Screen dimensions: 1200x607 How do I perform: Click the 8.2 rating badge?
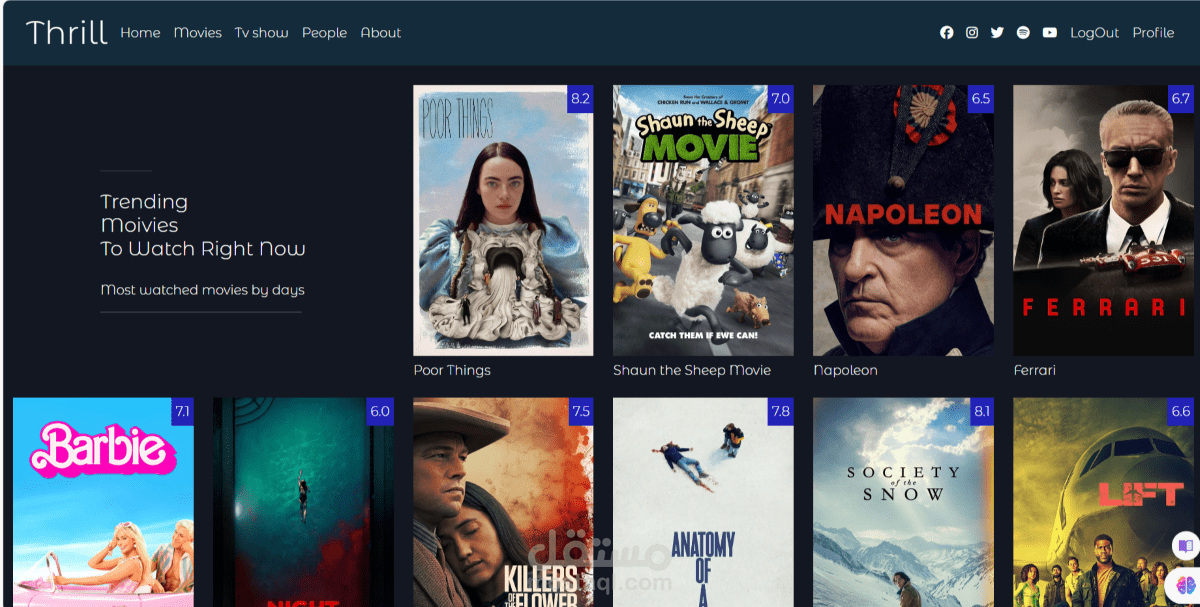tap(580, 99)
